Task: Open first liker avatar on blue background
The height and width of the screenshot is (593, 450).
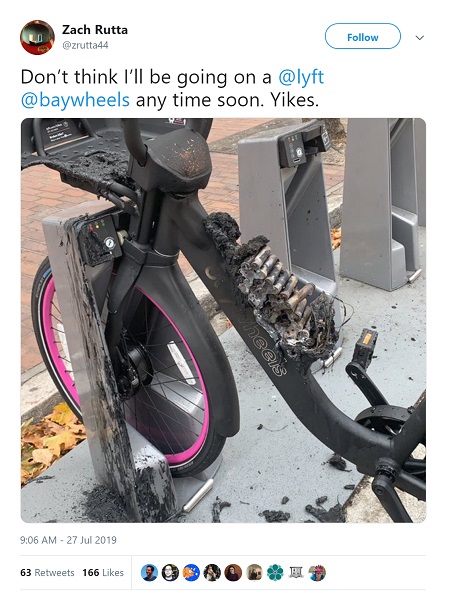Action: coord(149,573)
